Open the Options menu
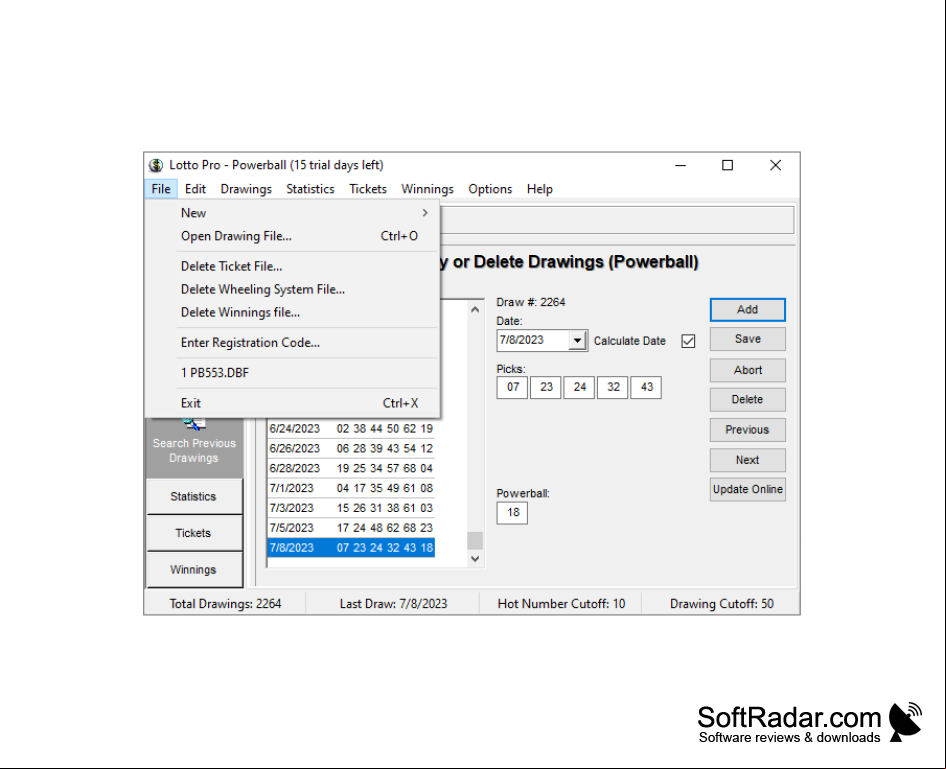 pos(490,189)
